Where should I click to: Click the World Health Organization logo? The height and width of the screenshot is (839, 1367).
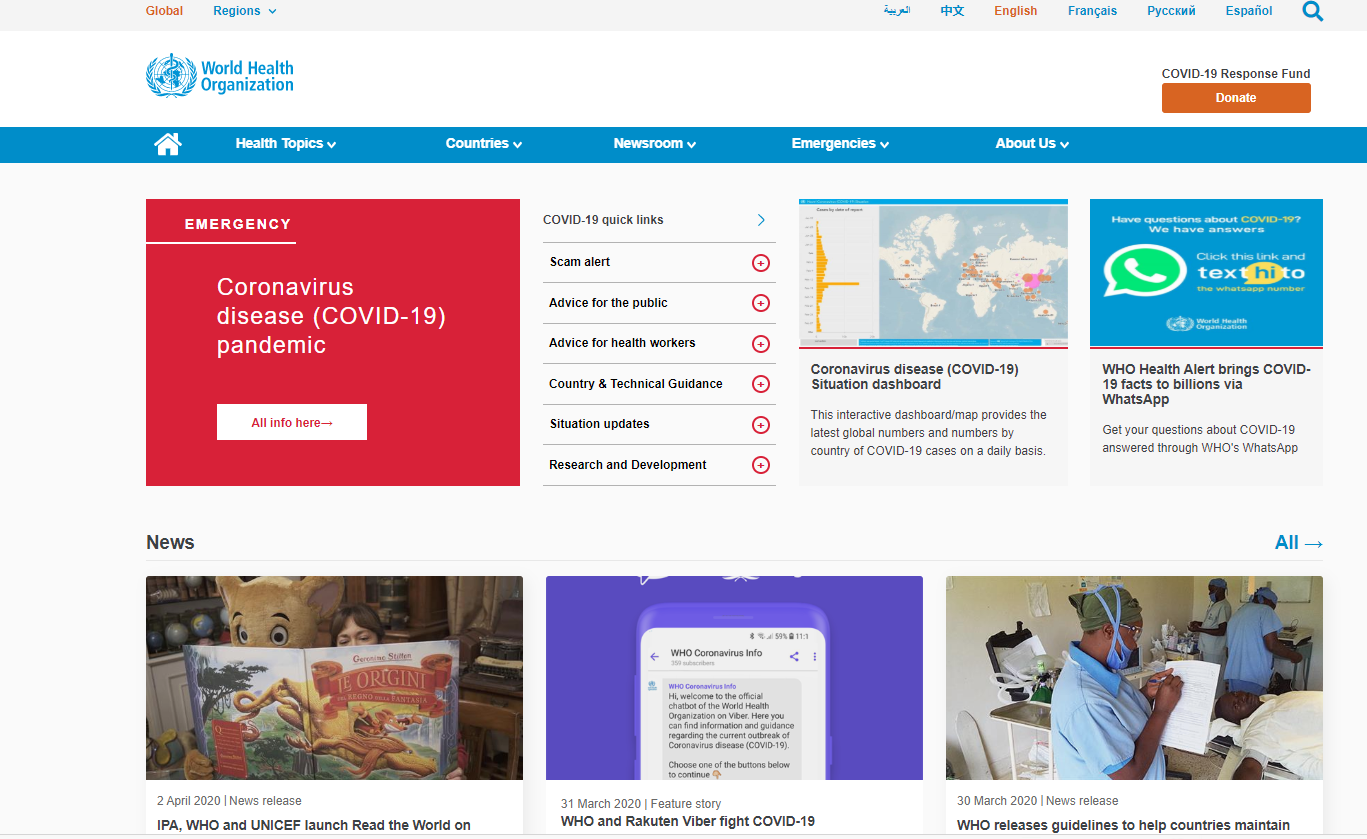[220, 76]
